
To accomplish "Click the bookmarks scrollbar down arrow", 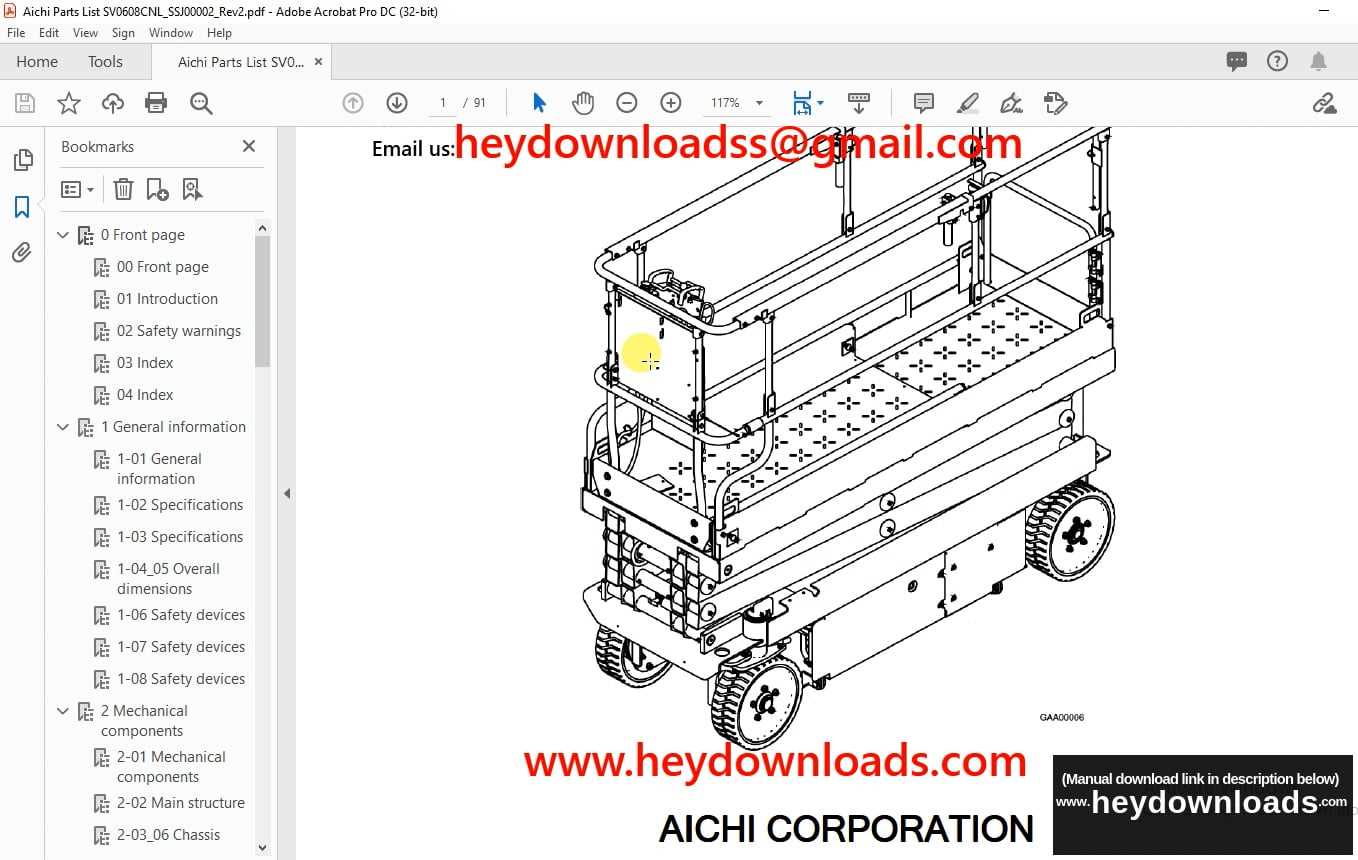I will click(x=263, y=848).
